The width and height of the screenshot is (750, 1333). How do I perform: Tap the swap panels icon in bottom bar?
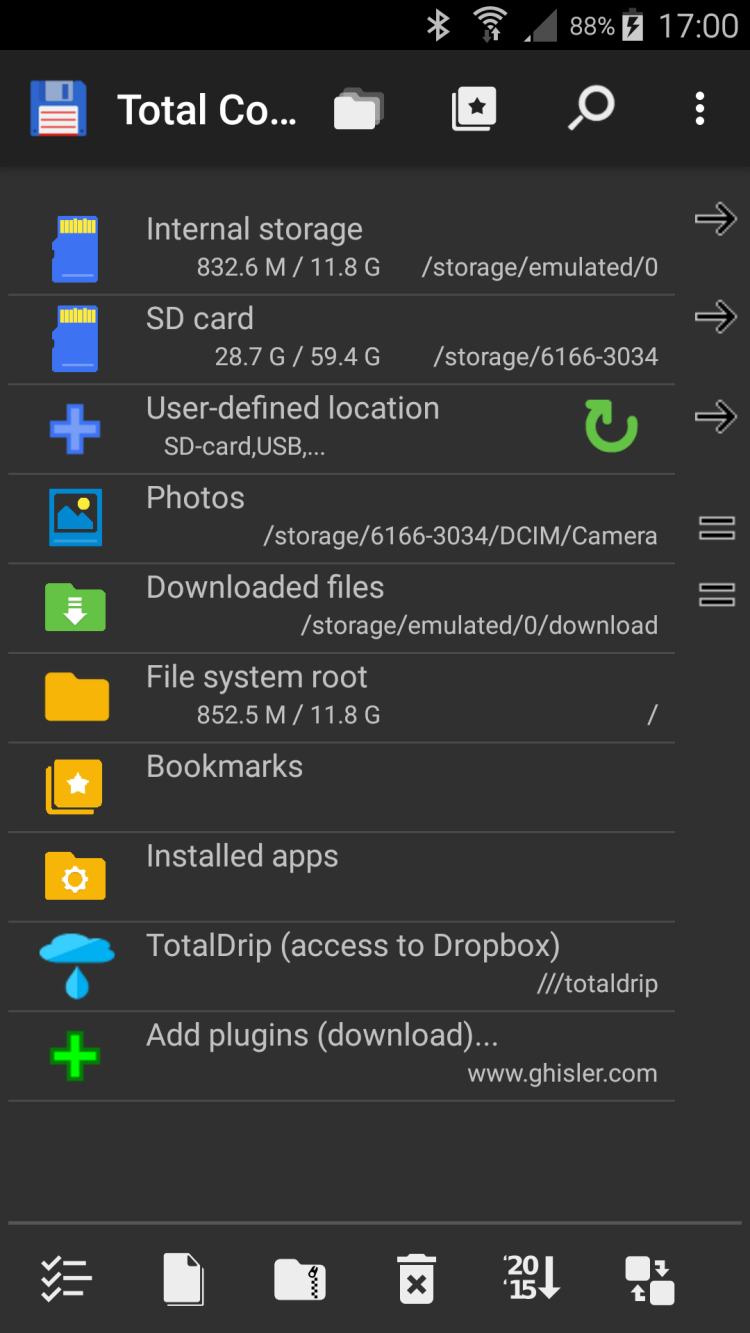(x=650, y=1279)
